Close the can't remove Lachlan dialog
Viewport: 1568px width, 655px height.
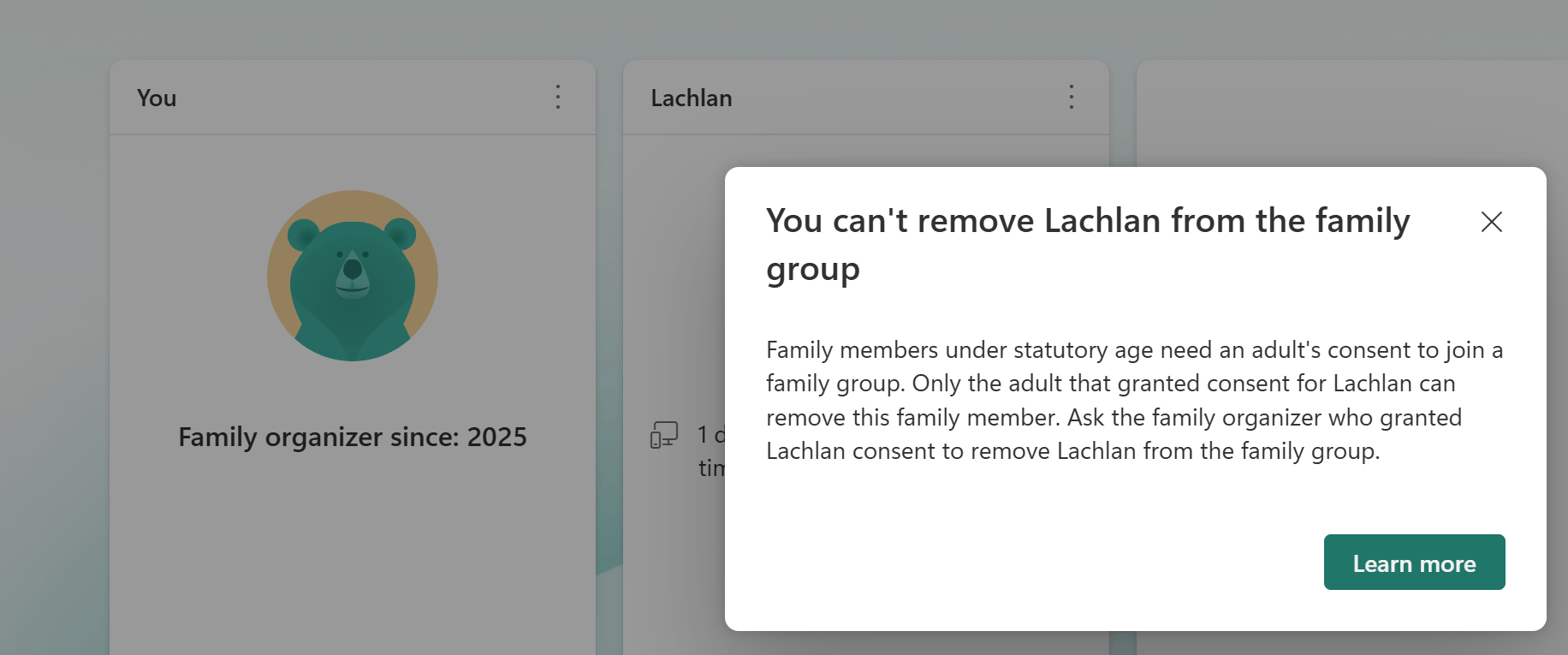[1492, 222]
